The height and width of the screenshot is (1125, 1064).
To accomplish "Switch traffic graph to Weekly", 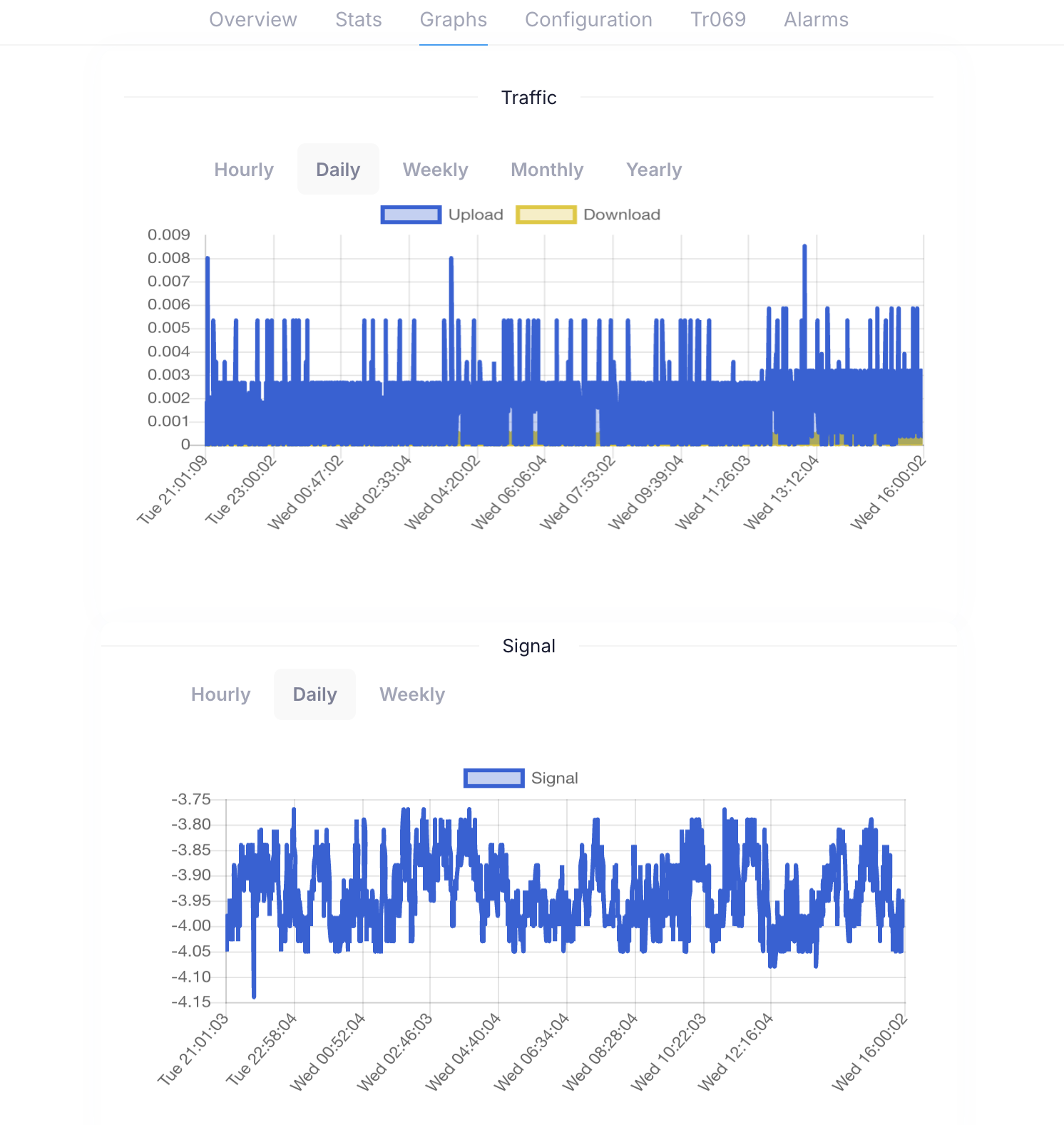I will [x=435, y=170].
